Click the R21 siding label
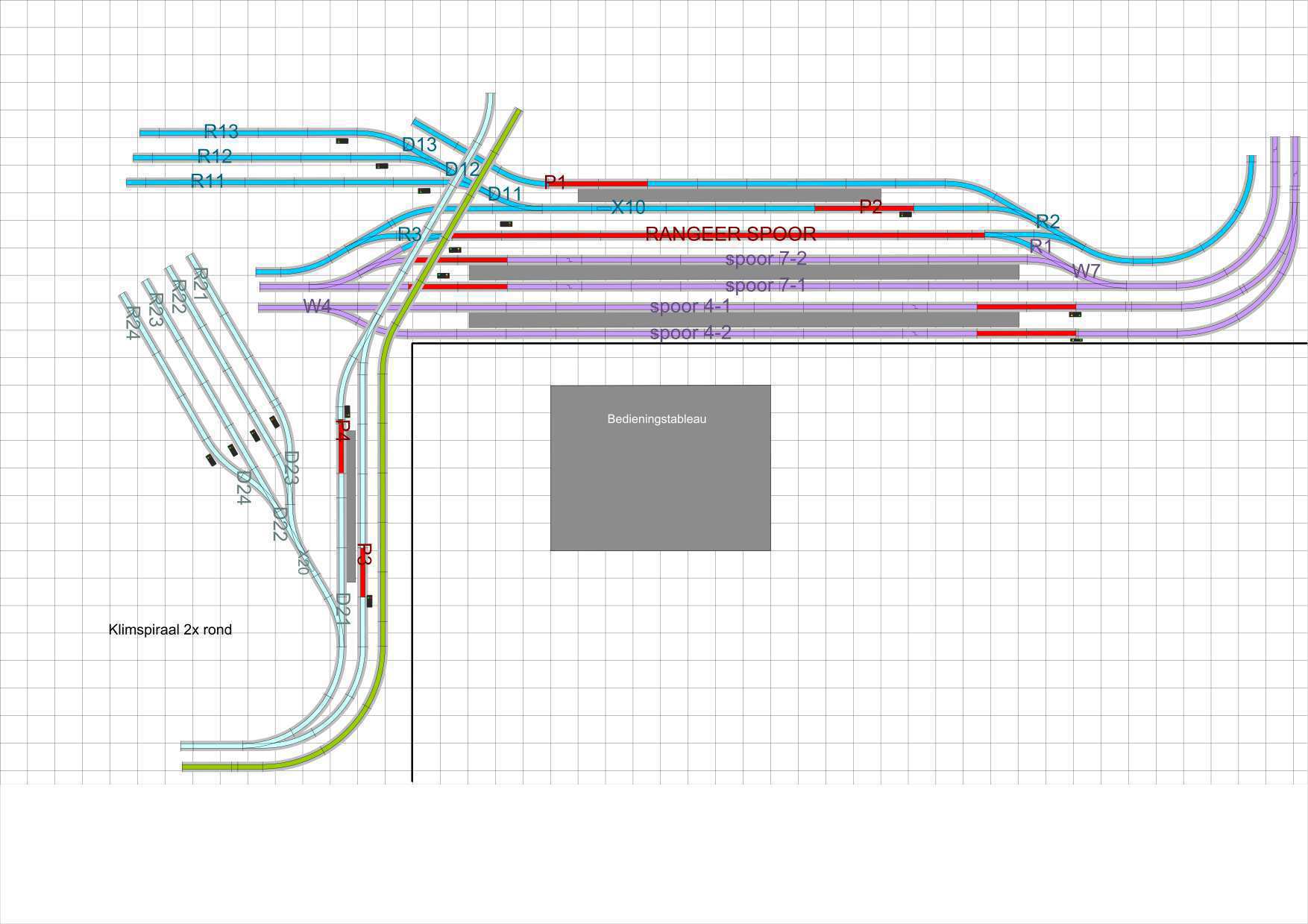The height and width of the screenshot is (924, 1308). (x=201, y=284)
